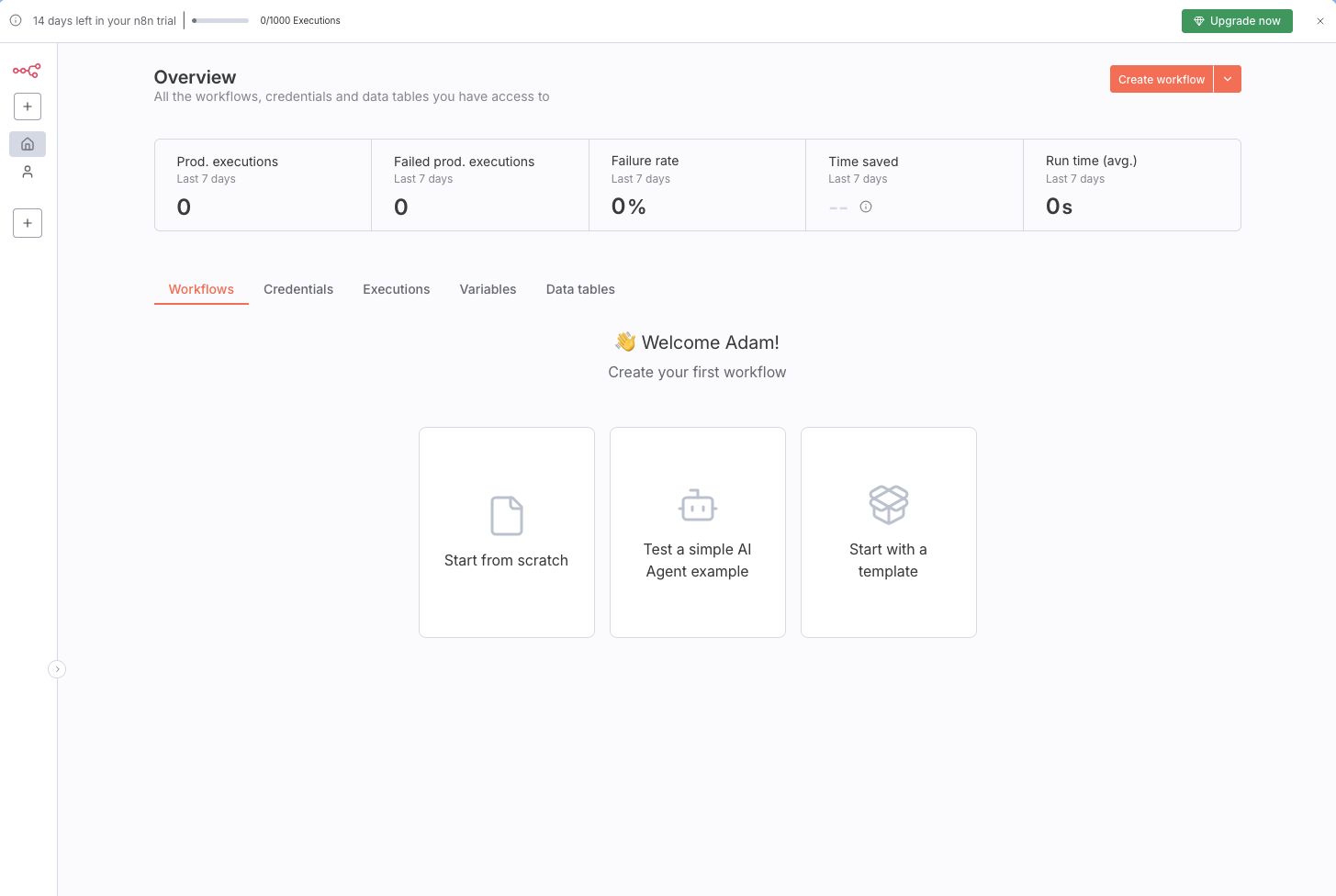Click the Time saved info icon

point(866,207)
